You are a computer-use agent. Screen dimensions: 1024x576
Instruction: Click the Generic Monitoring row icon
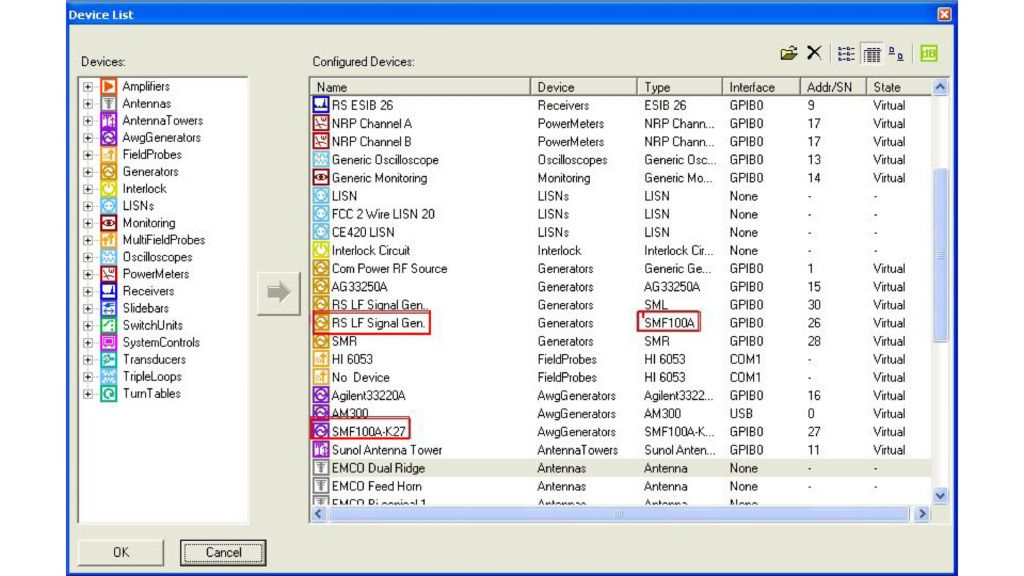click(x=320, y=178)
